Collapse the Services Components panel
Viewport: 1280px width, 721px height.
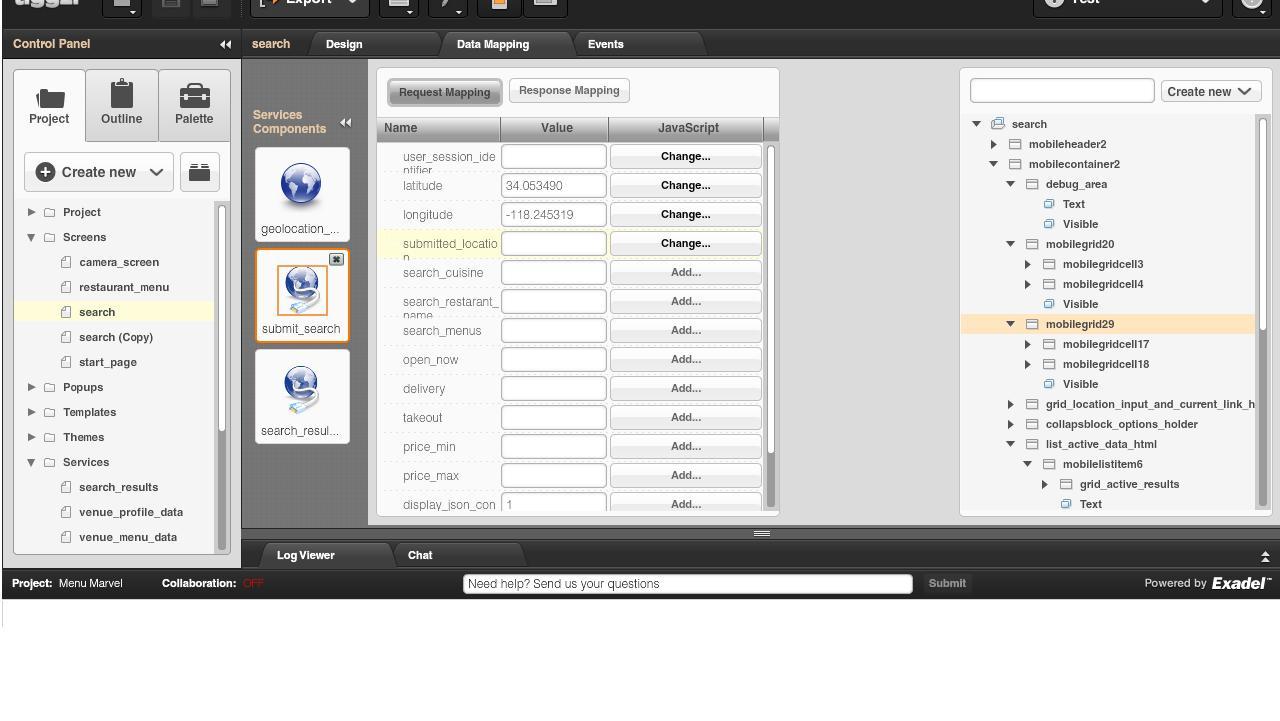345,122
